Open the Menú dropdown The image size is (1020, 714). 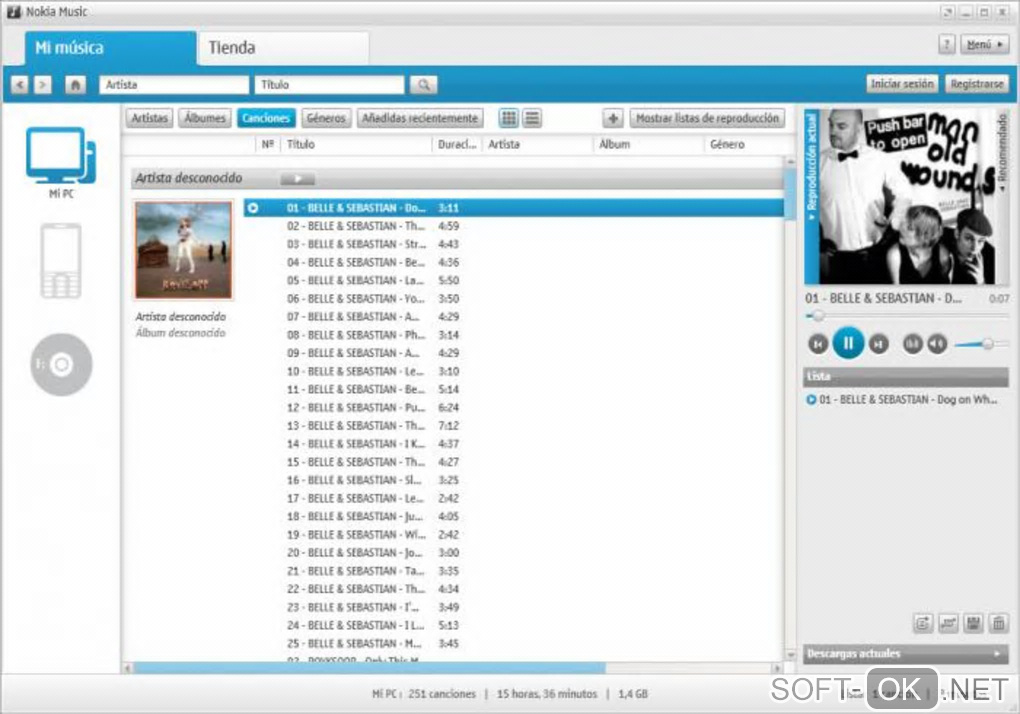[x=984, y=44]
